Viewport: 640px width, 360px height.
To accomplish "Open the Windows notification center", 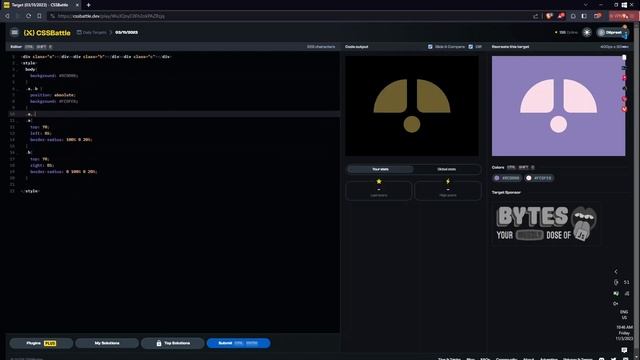I will click(624, 350).
